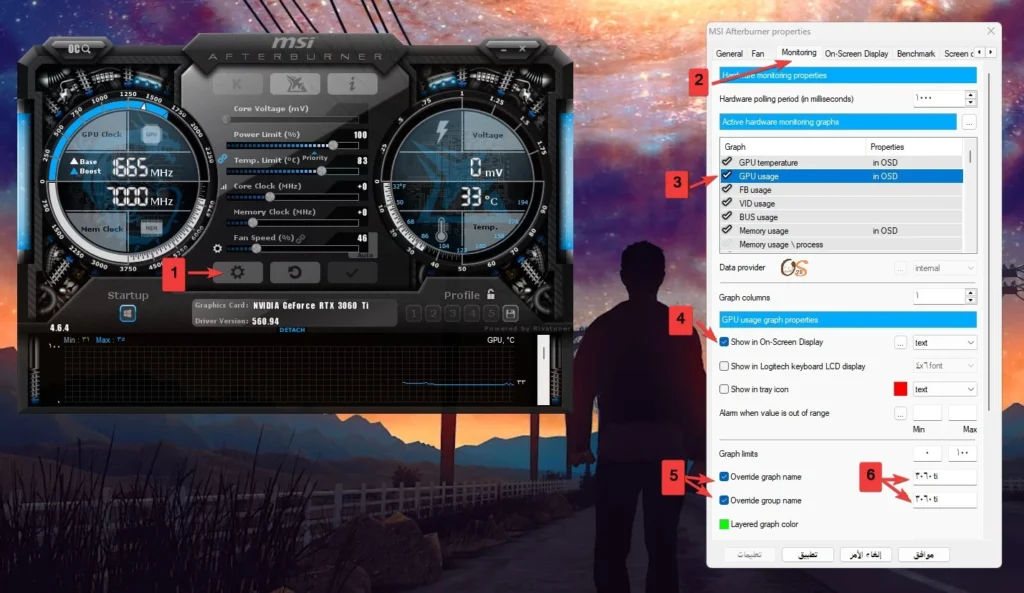Image resolution: width=1024 pixels, height=593 pixels.
Task: Uncheck Show in On-Screen Display
Action: pyautogui.click(x=724, y=343)
